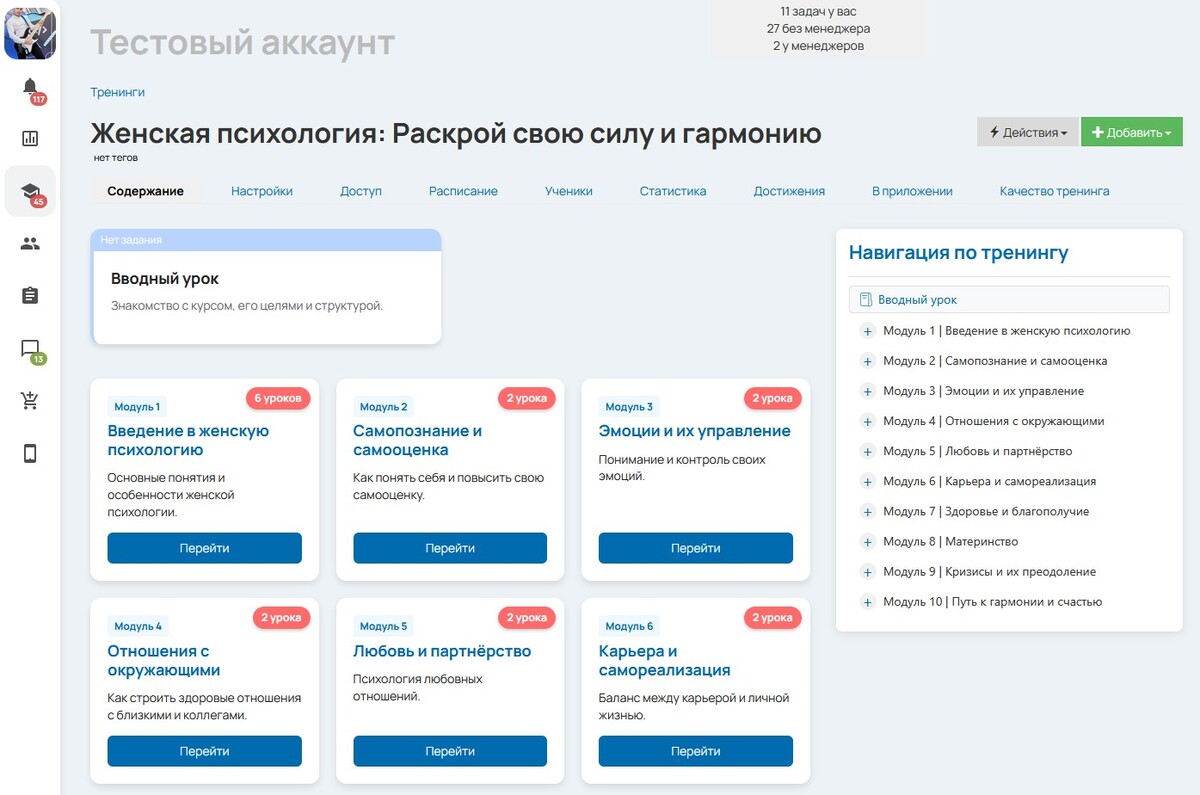
Task: Expand Модуль 10 Путь к гармонии node
Action: click(x=867, y=603)
